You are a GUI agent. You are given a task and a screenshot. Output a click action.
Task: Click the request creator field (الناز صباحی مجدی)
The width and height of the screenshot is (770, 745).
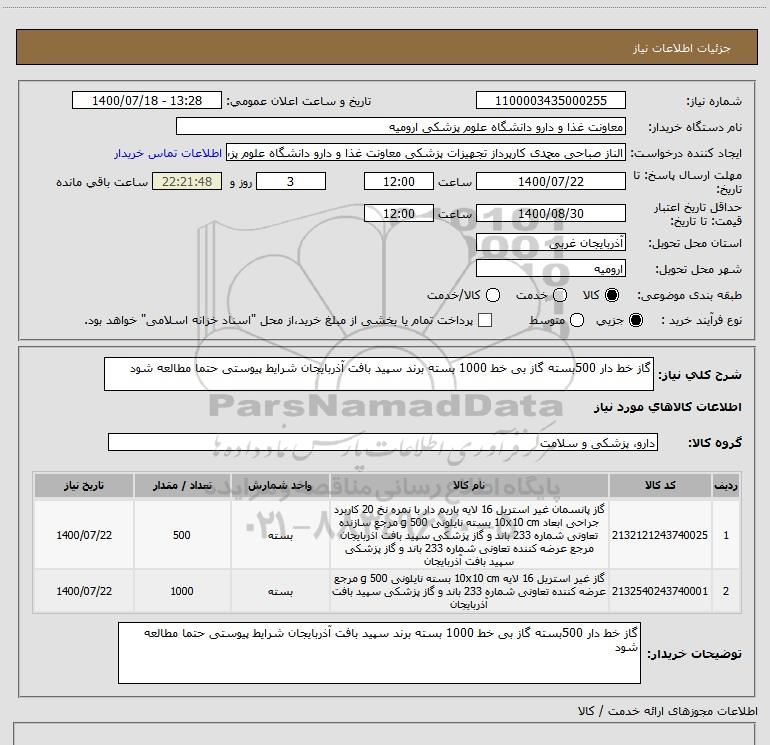(x=425, y=153)
